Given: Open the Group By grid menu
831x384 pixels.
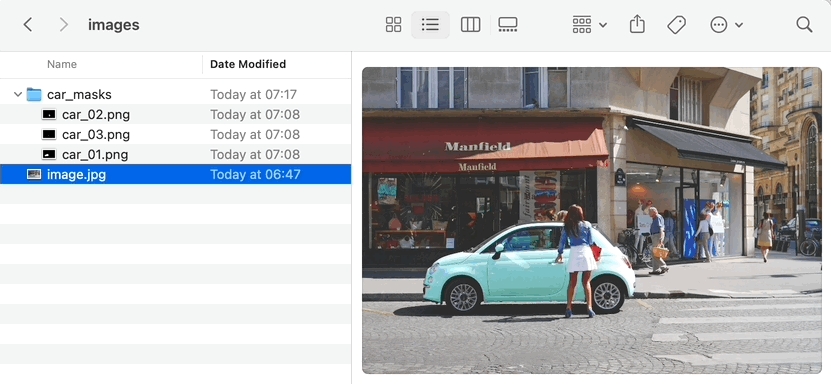Looking at the screenshot, I should pyautogui.click(x=589, y=24).
